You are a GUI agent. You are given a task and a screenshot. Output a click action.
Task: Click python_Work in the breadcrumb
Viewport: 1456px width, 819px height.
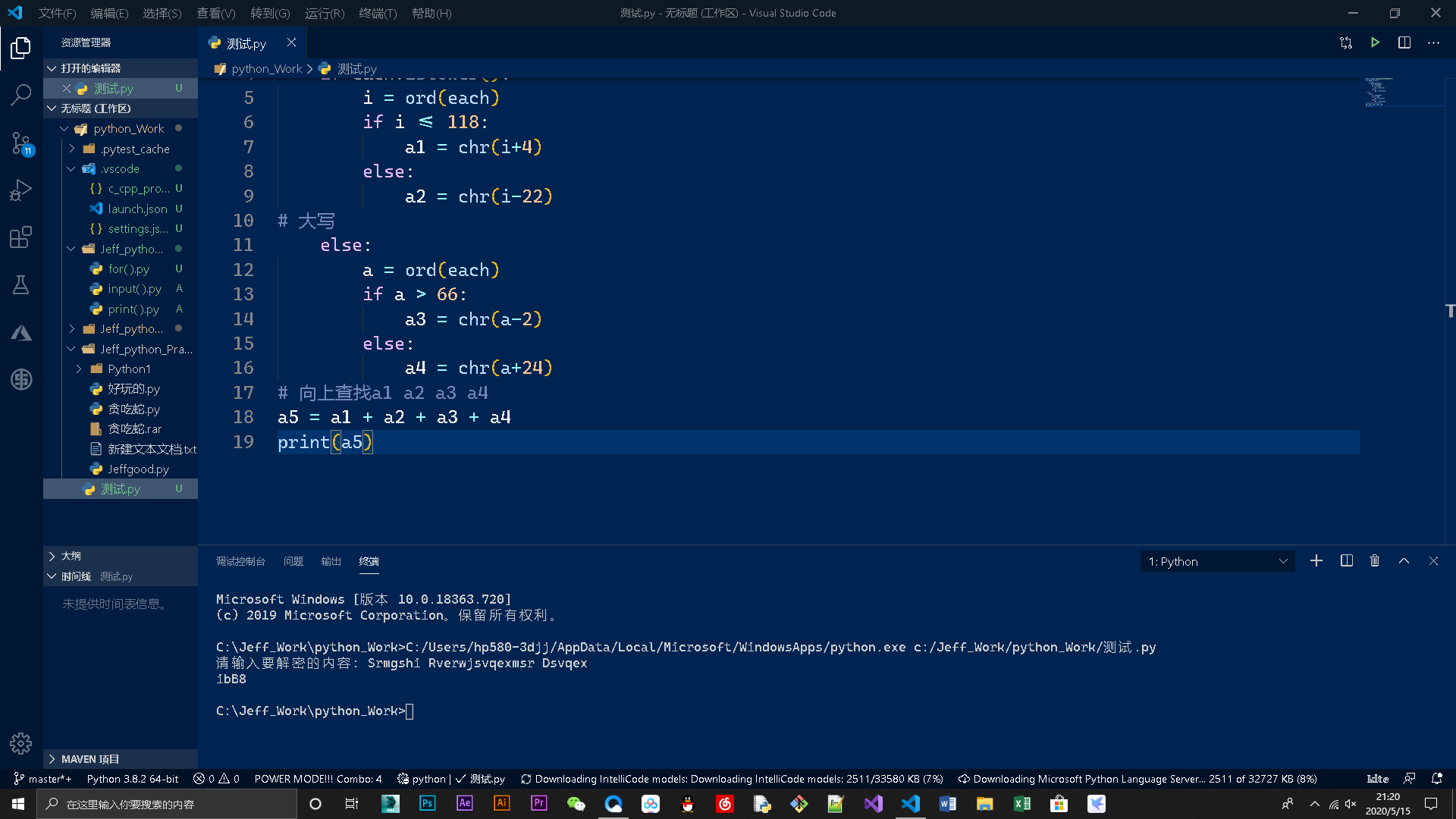coord(266,68)
